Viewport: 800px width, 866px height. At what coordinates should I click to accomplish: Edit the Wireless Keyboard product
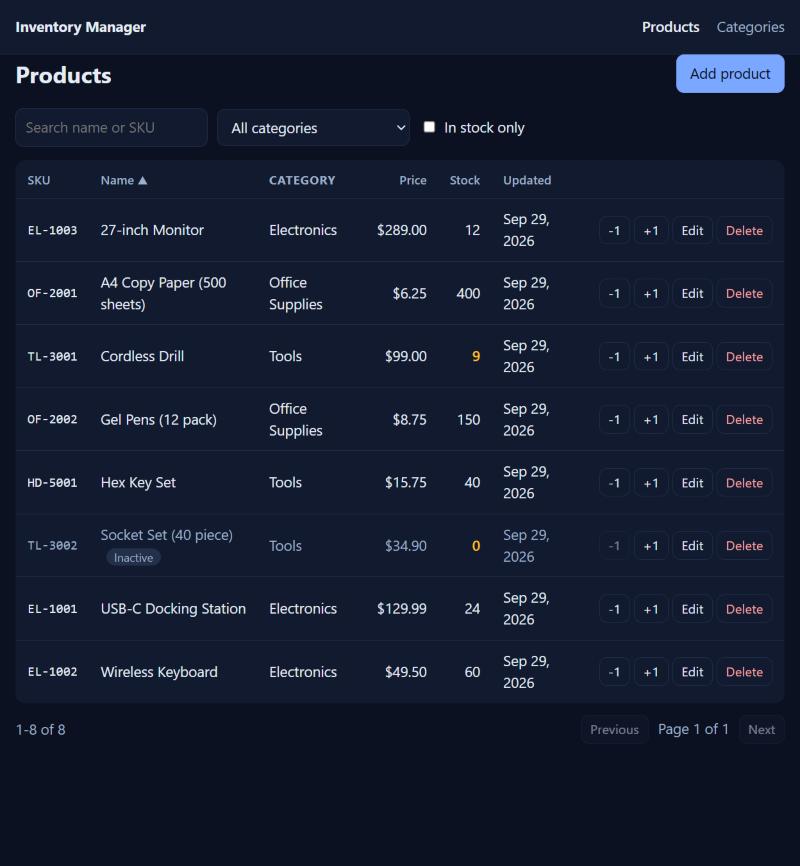point(692,672)
